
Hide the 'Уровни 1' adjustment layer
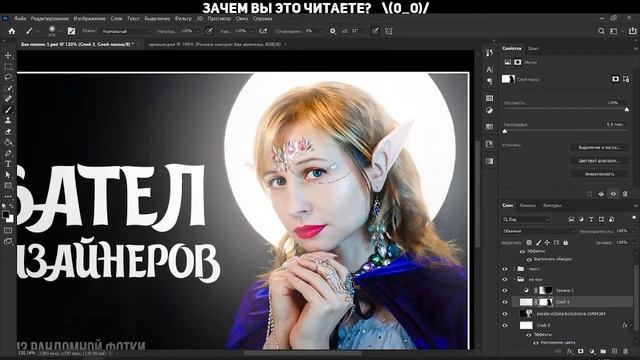pos(505,290)
